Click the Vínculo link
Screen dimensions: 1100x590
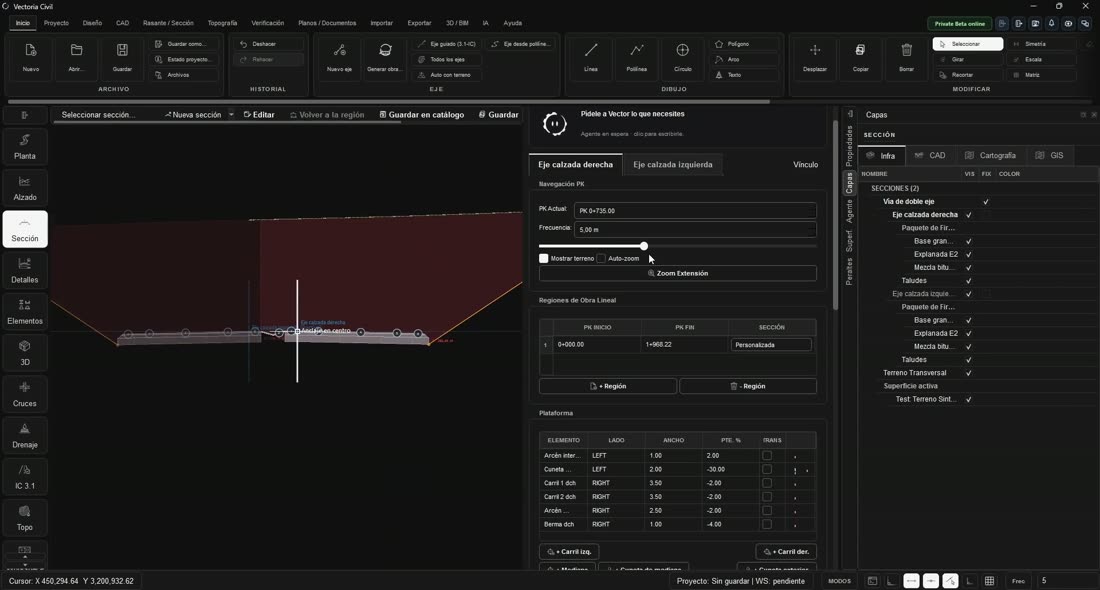[x=805, y=164]
